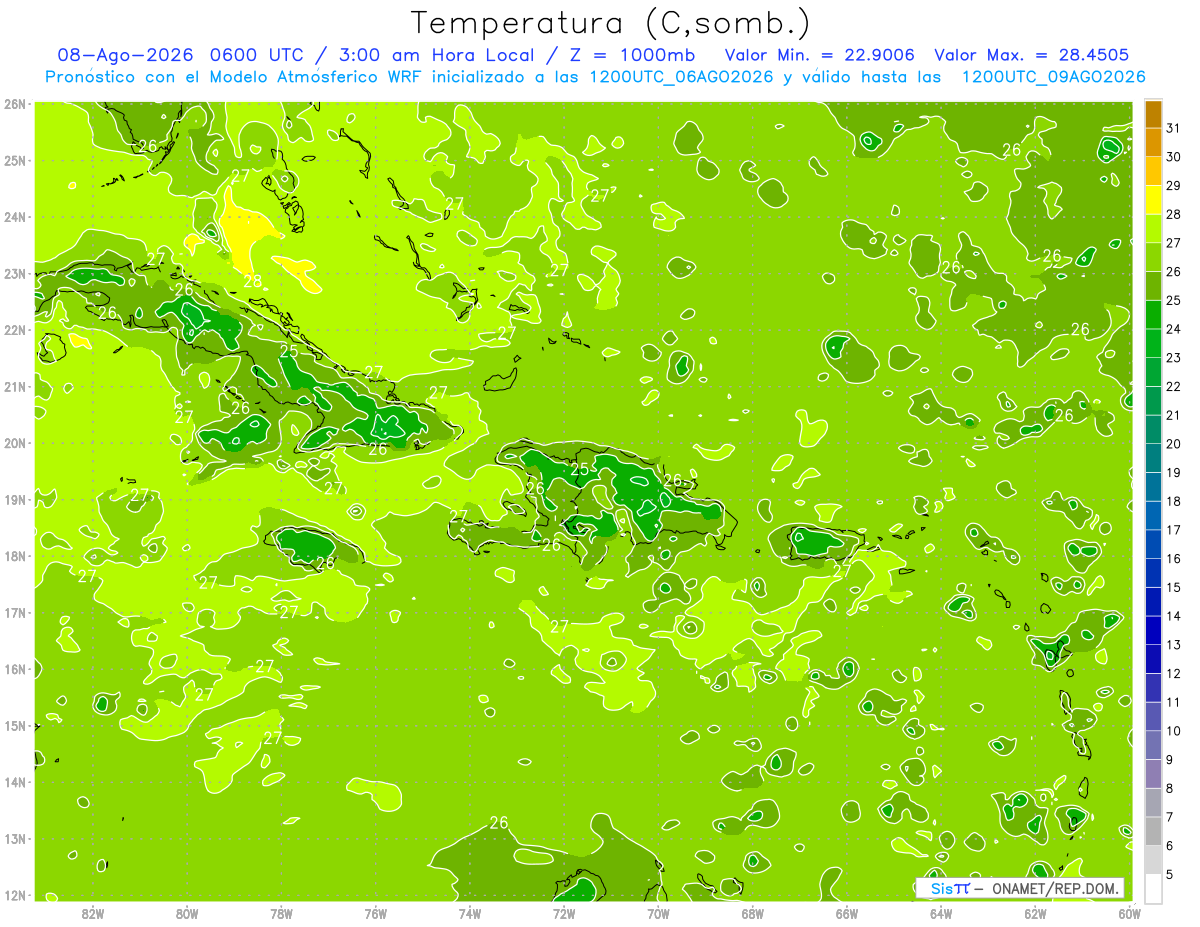Click the blue legend swatch between 17 and 18

(x=1153, y=515)
